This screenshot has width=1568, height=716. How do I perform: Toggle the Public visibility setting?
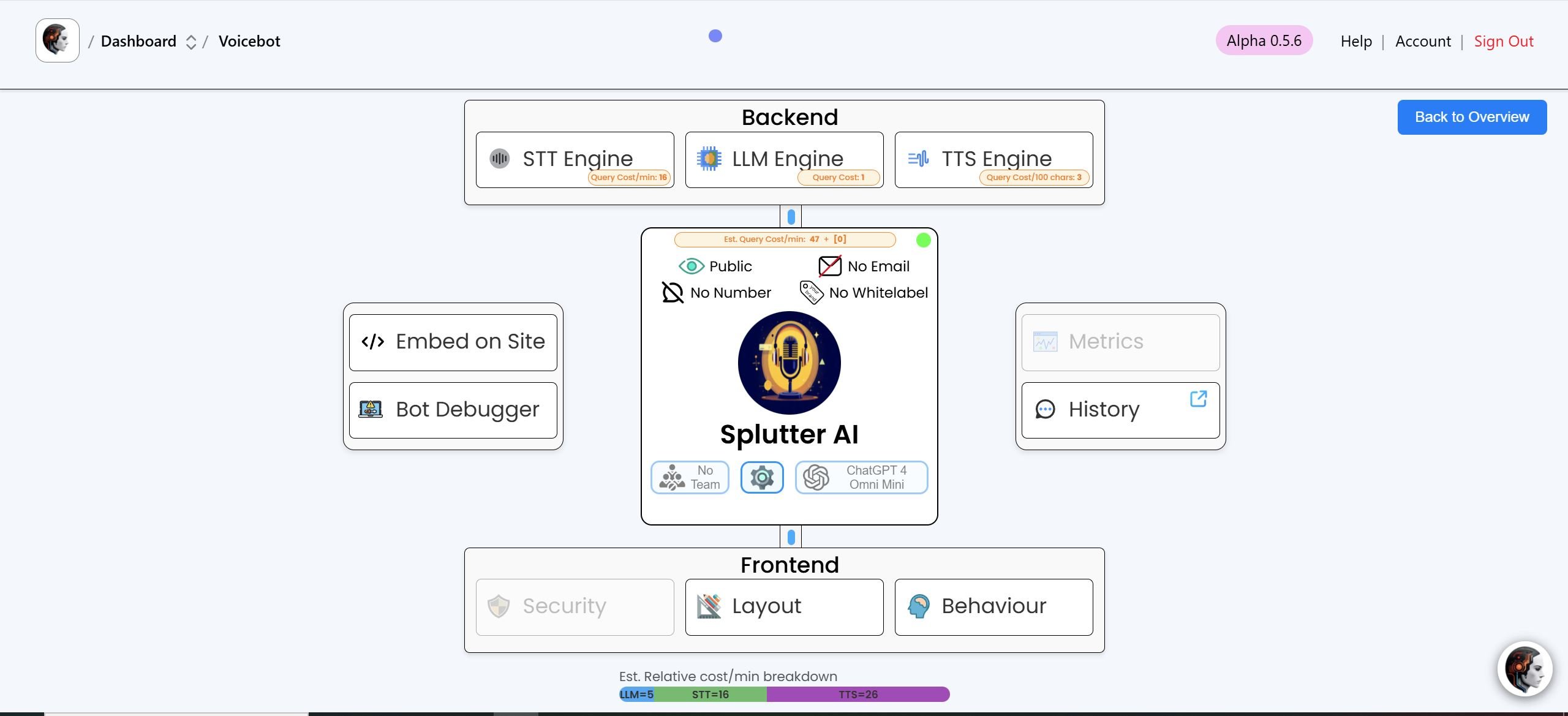(x=714, y=266)
